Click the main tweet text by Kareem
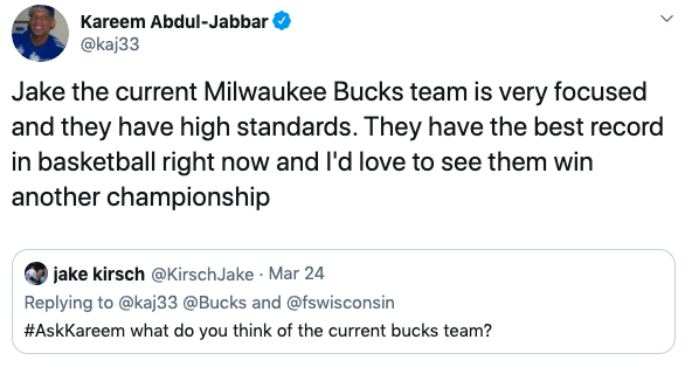This screenshot has width=692, height=381. tap(338, 144)
